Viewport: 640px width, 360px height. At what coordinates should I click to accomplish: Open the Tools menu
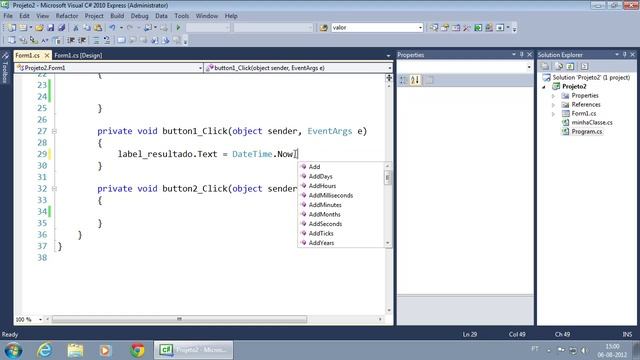[182, 16]
